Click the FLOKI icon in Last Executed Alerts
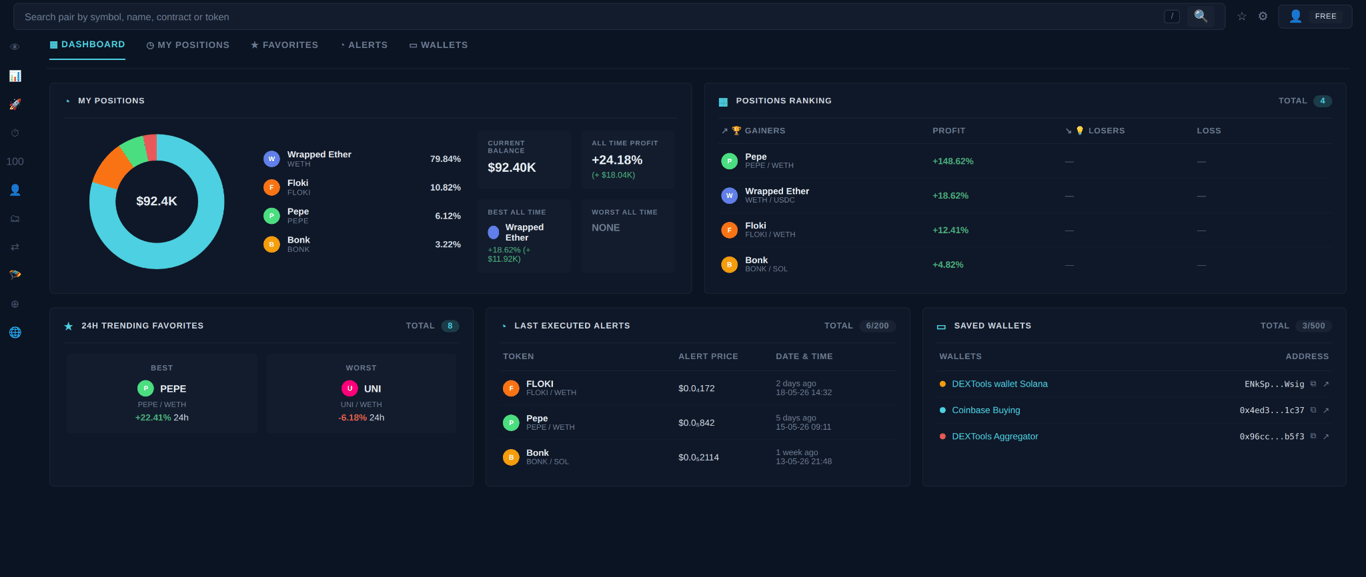Image resolution: width=1366 pixels, height=577 pixels. point(511,388)
